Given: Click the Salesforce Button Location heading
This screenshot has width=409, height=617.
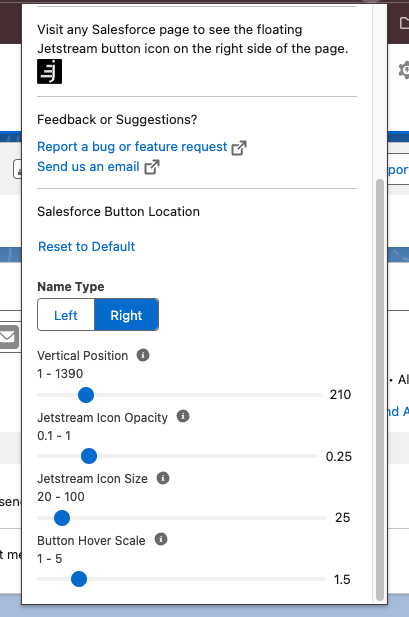Looking at the screenshot, I should [x=118, y=212].
